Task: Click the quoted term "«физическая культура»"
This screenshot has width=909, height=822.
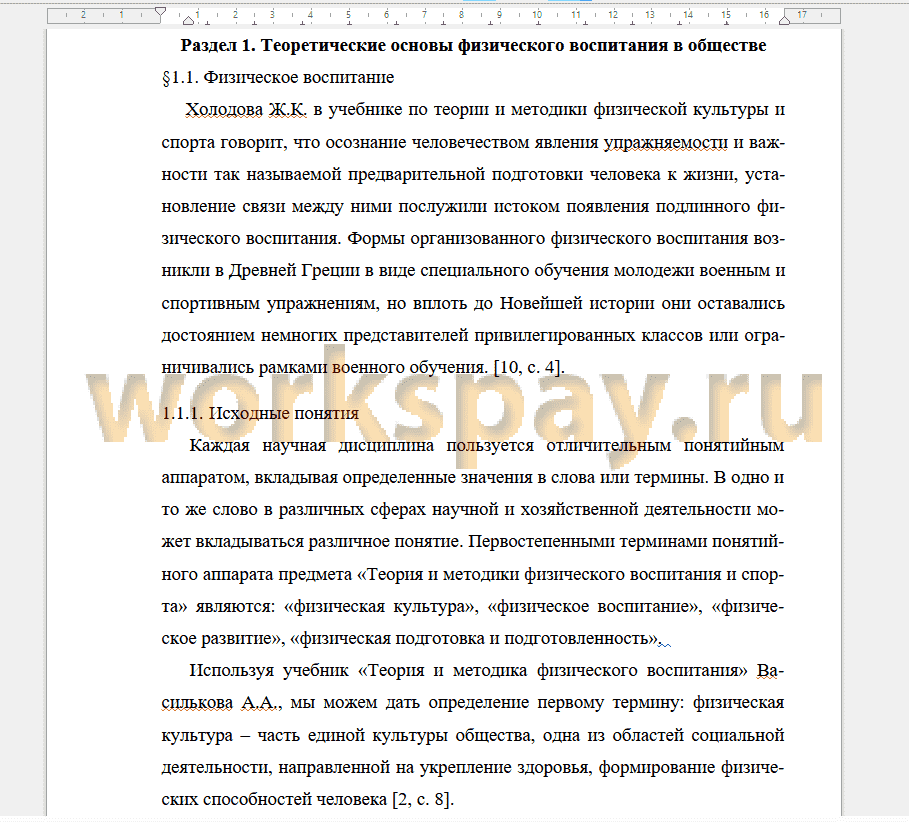Action: [381, 606]
